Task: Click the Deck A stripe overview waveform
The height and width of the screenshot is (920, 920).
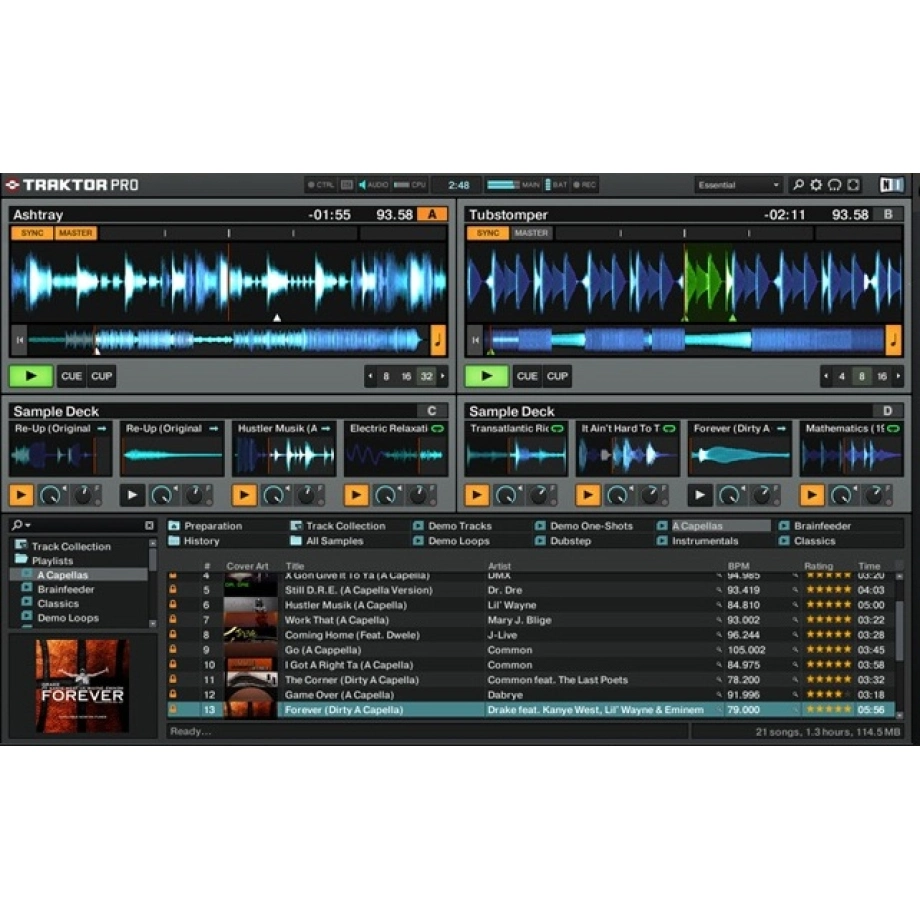Action: 229,340
